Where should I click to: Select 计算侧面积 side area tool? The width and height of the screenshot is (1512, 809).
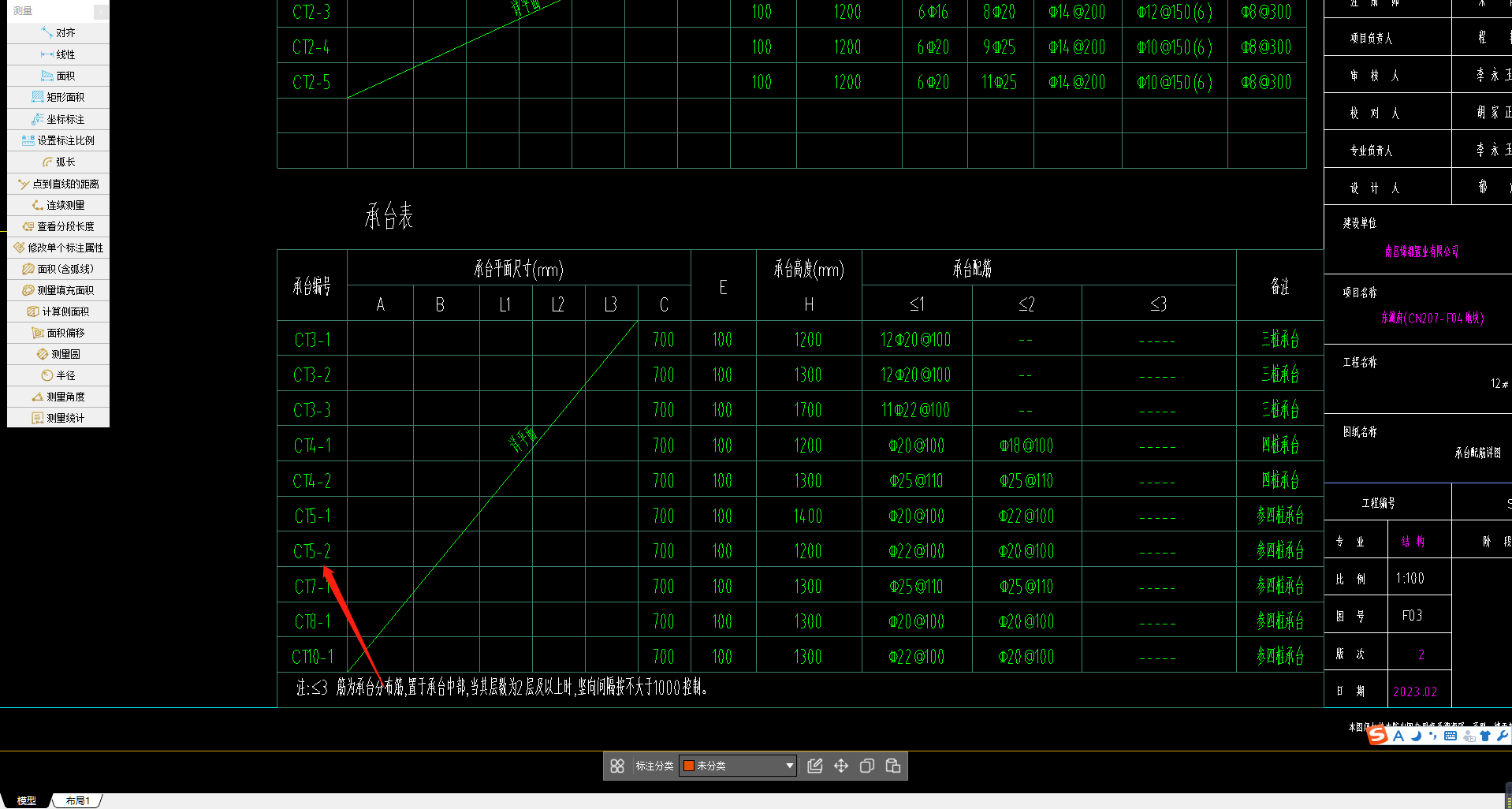pos(58,311)
